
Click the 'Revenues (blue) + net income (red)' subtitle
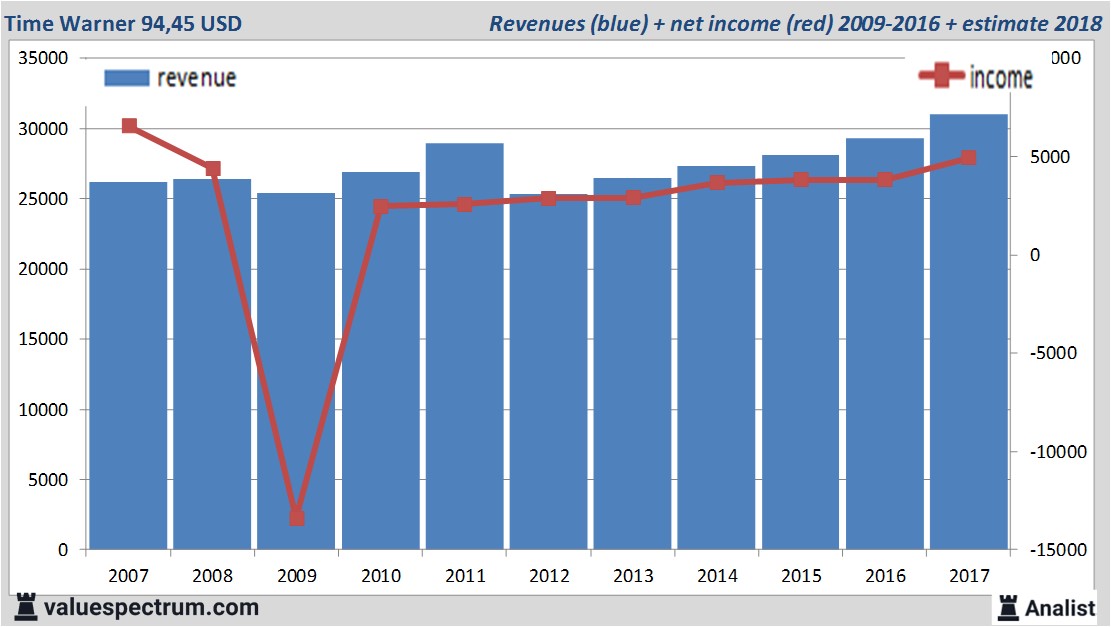click(x=660, y=23)
